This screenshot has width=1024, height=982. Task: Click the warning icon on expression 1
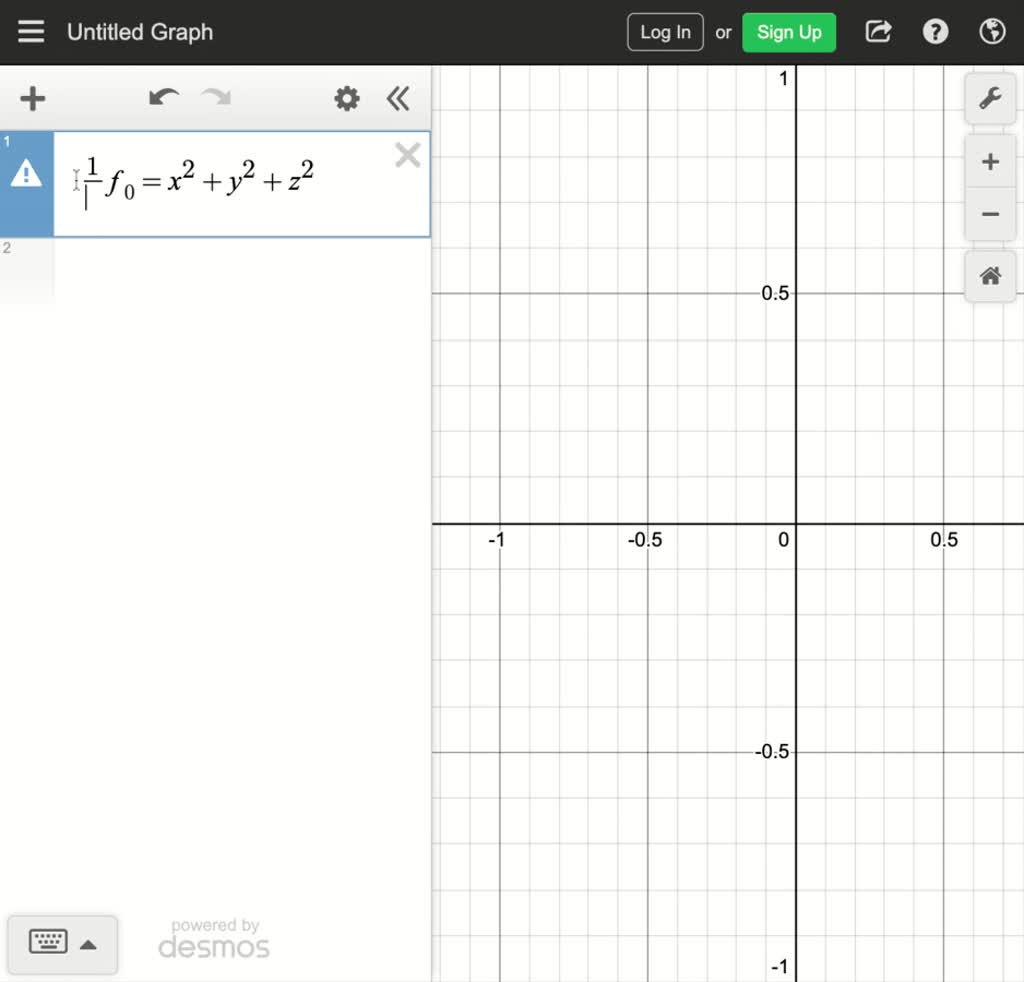coord(27,173)
